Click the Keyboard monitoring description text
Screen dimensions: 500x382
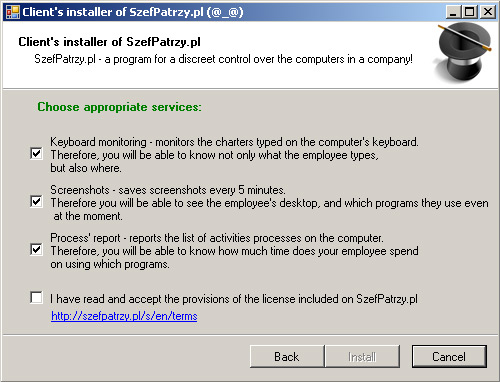click(234, 155)
